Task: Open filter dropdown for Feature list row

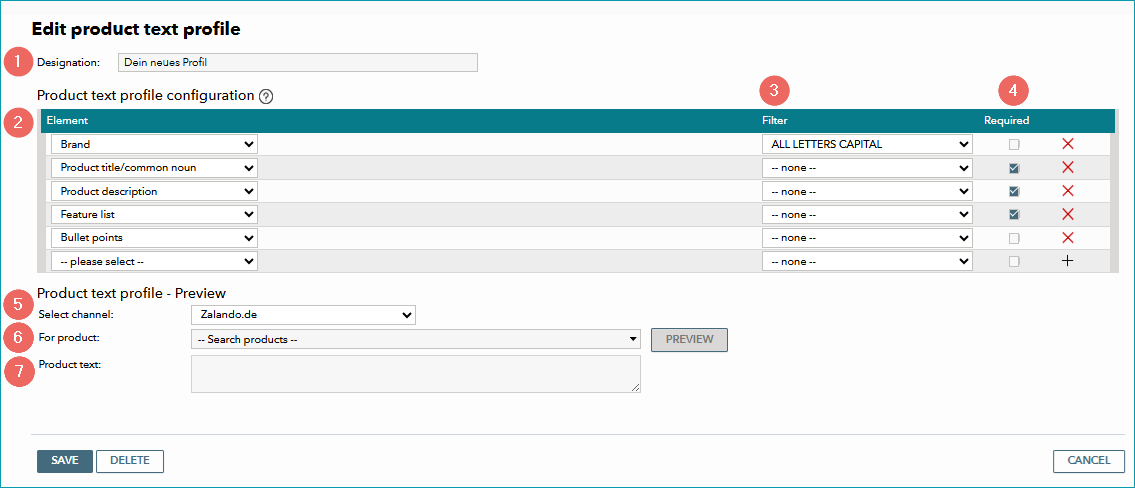Action: coord(867,214)
